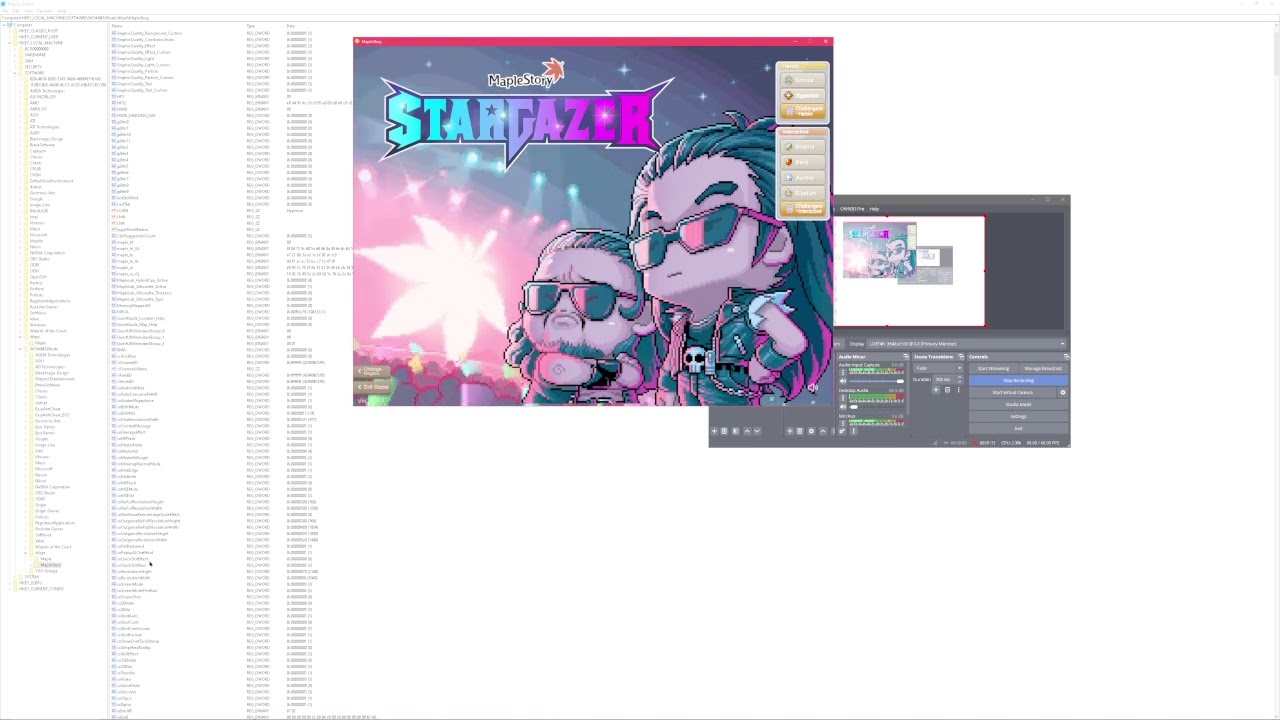Viewport: 1280px width, 720px height.
Task: Expand the HKEY_CURRENT_USER tree node
Action: point(10,37)
